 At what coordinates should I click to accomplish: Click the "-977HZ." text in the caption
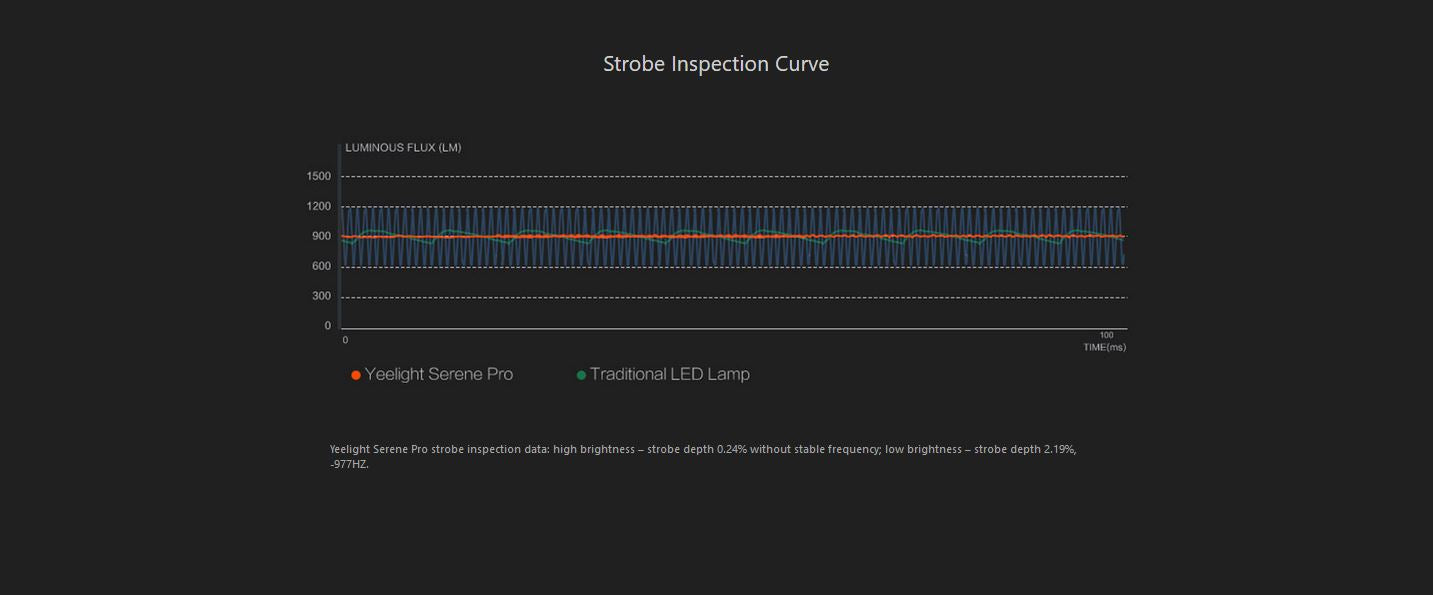pos(349,464)
